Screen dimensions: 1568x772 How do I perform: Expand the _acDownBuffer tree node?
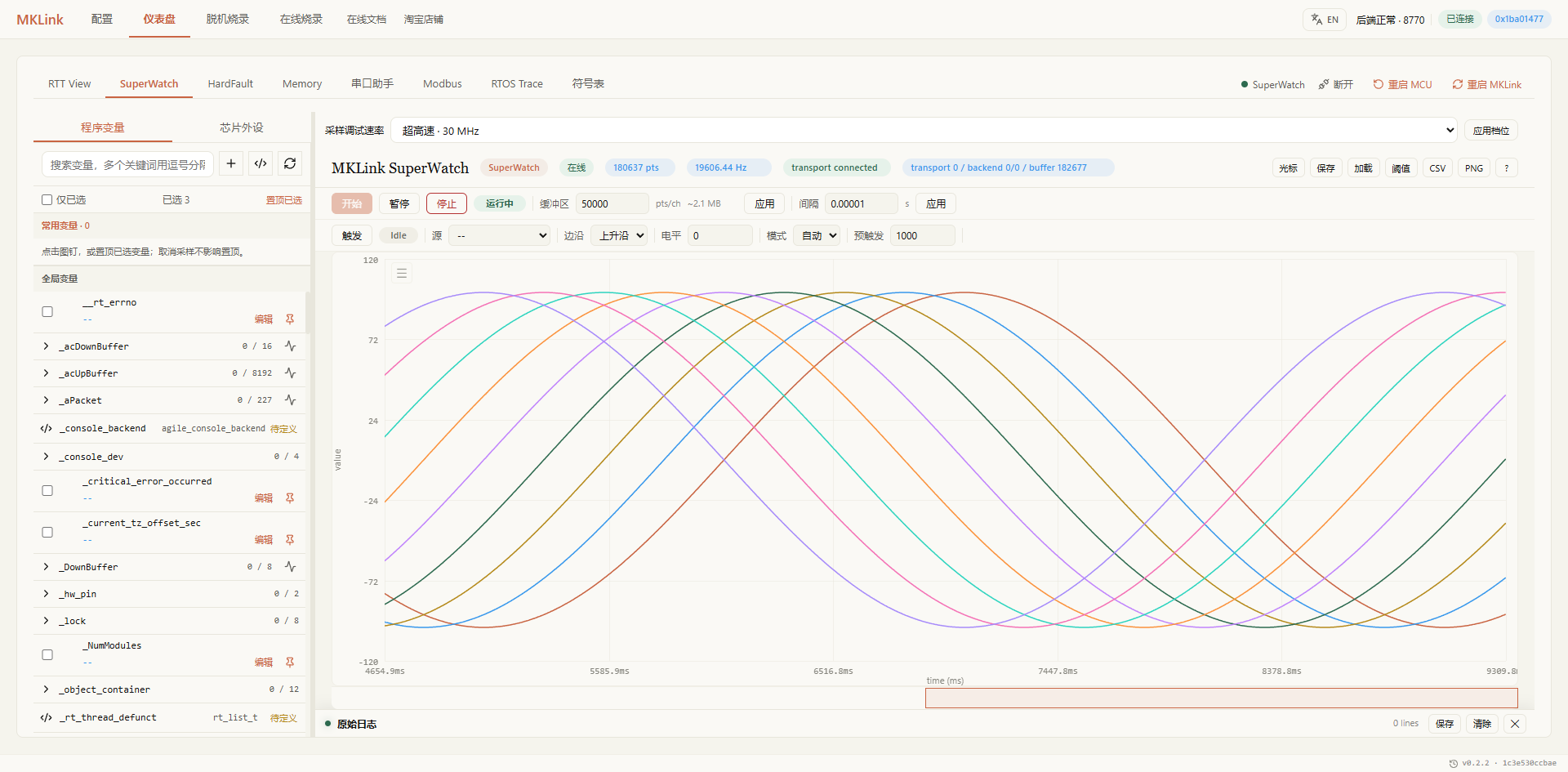(x=46, y=346)
